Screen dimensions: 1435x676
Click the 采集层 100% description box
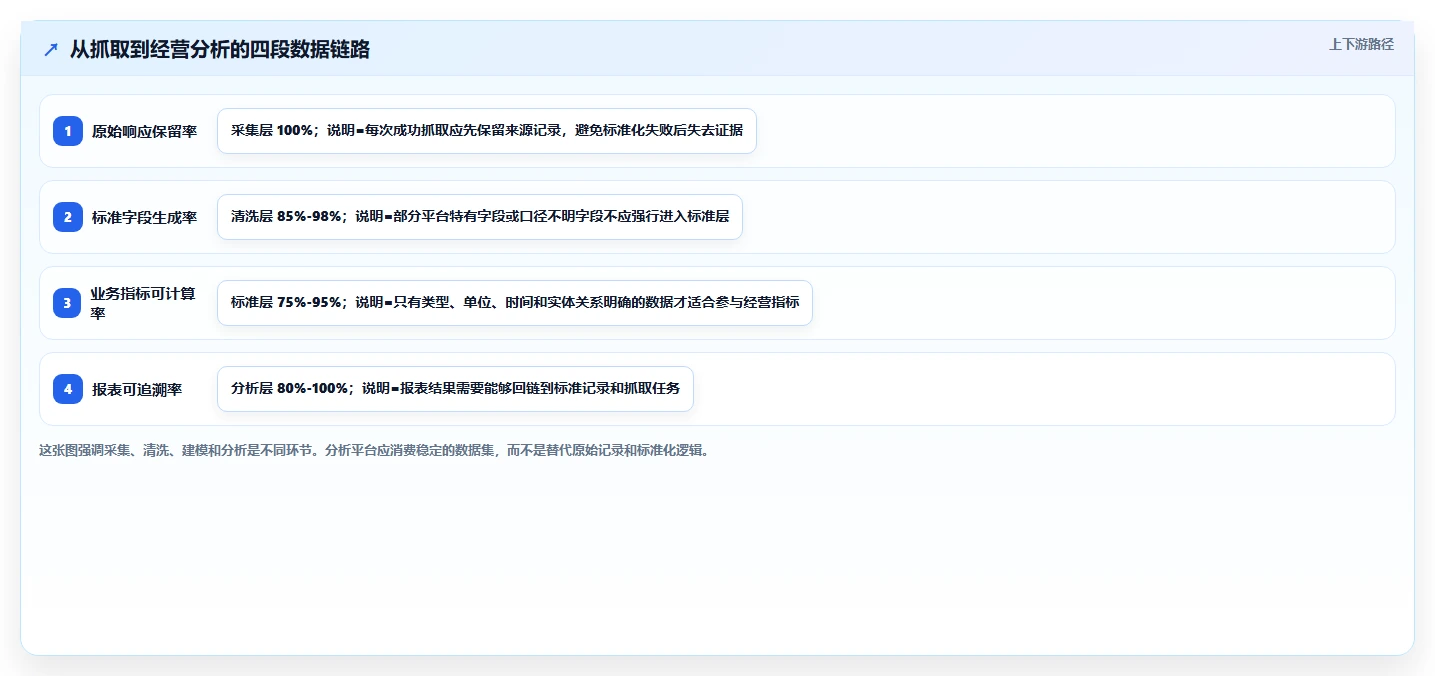(487, 131)
